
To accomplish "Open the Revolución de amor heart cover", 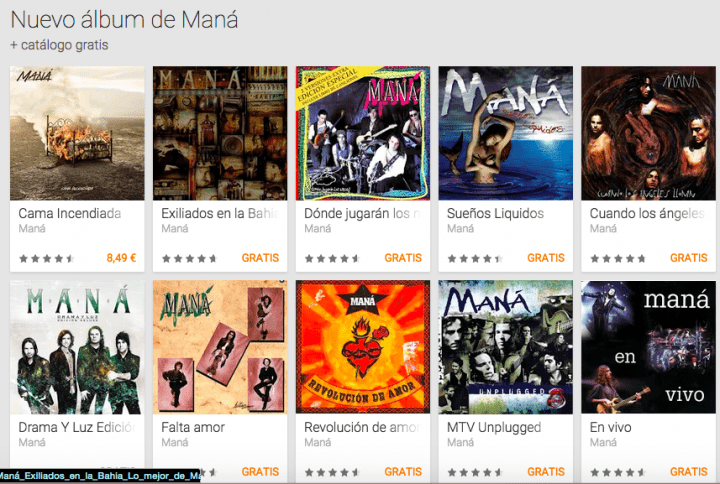I will (363, 347).
